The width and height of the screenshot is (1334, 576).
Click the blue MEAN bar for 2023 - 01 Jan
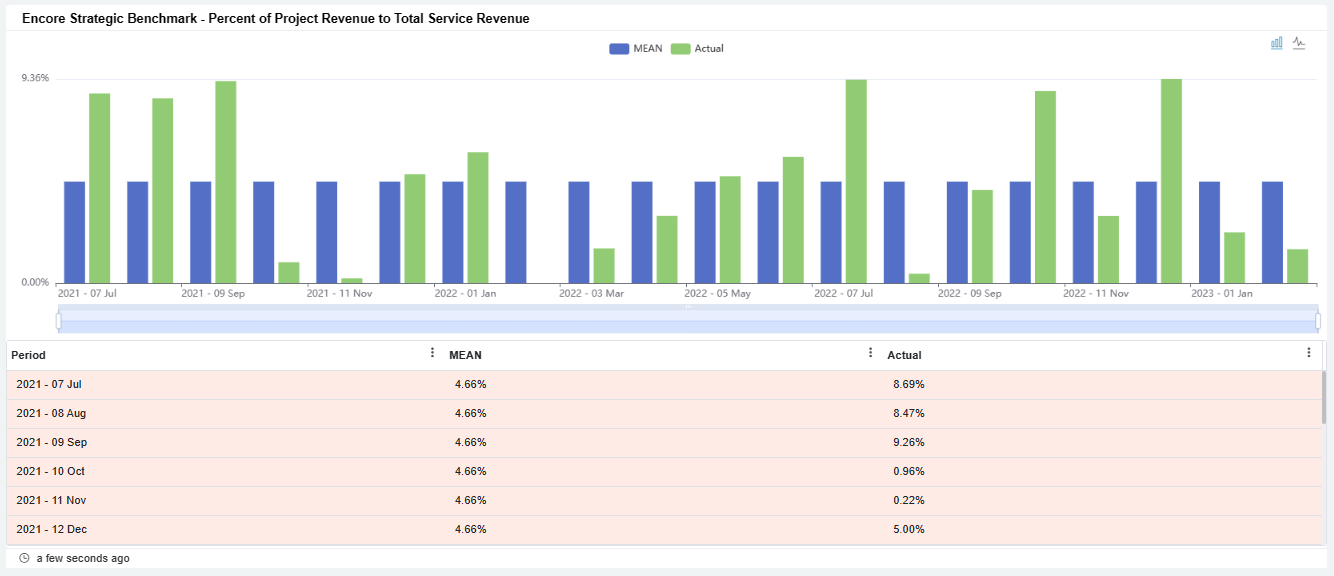[1209, 232]
